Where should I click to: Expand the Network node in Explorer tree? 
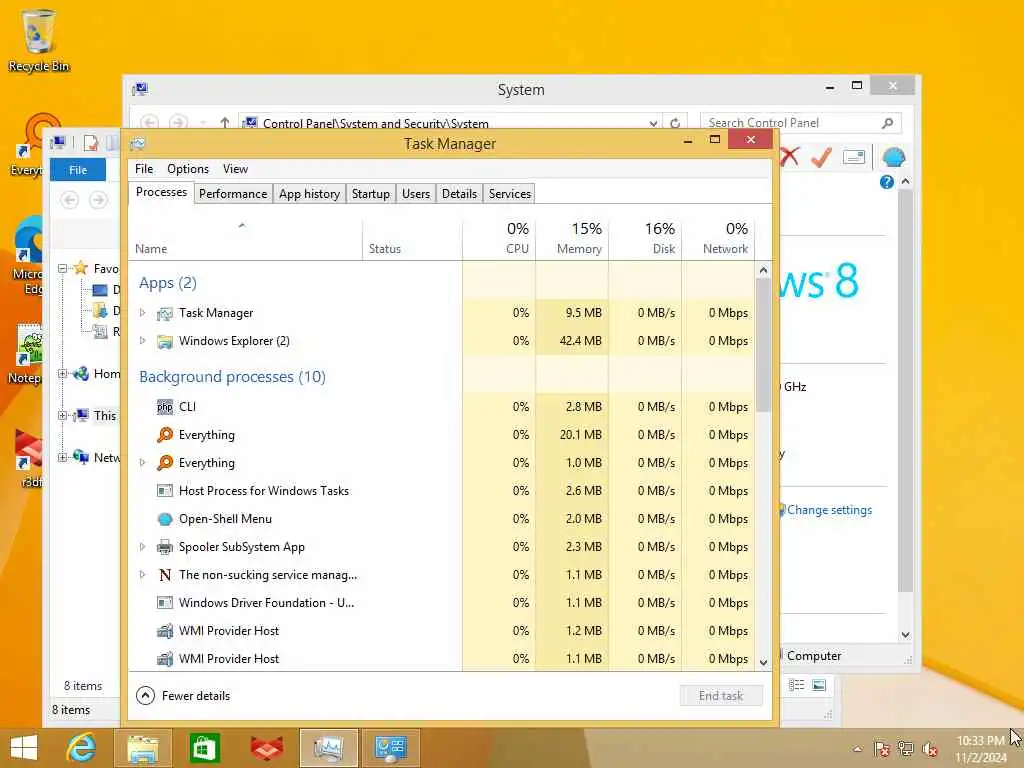(x=63, y=457)
